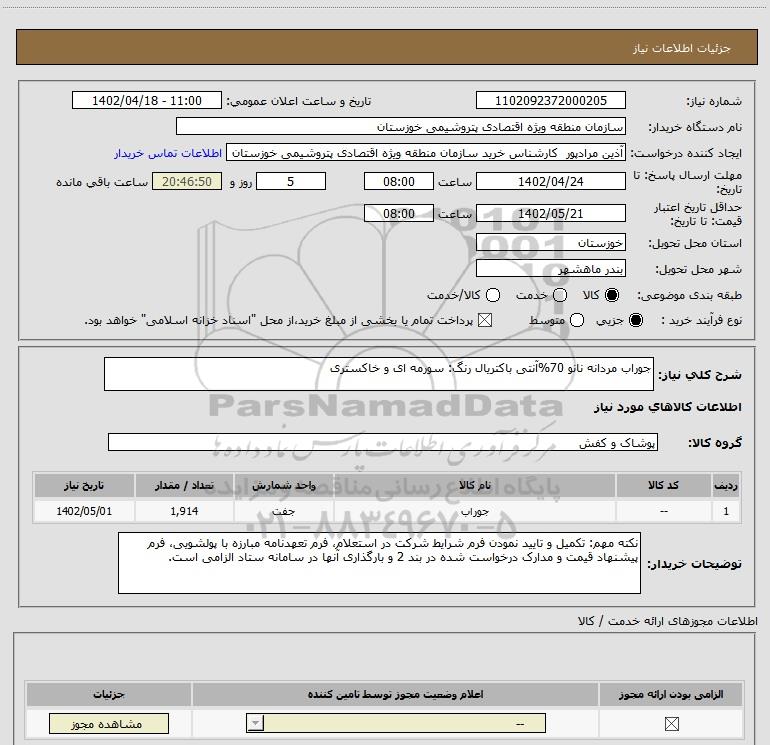Select the کالا radio button
The height and width of the screenshot is (745, 770).
pos(612,295)
